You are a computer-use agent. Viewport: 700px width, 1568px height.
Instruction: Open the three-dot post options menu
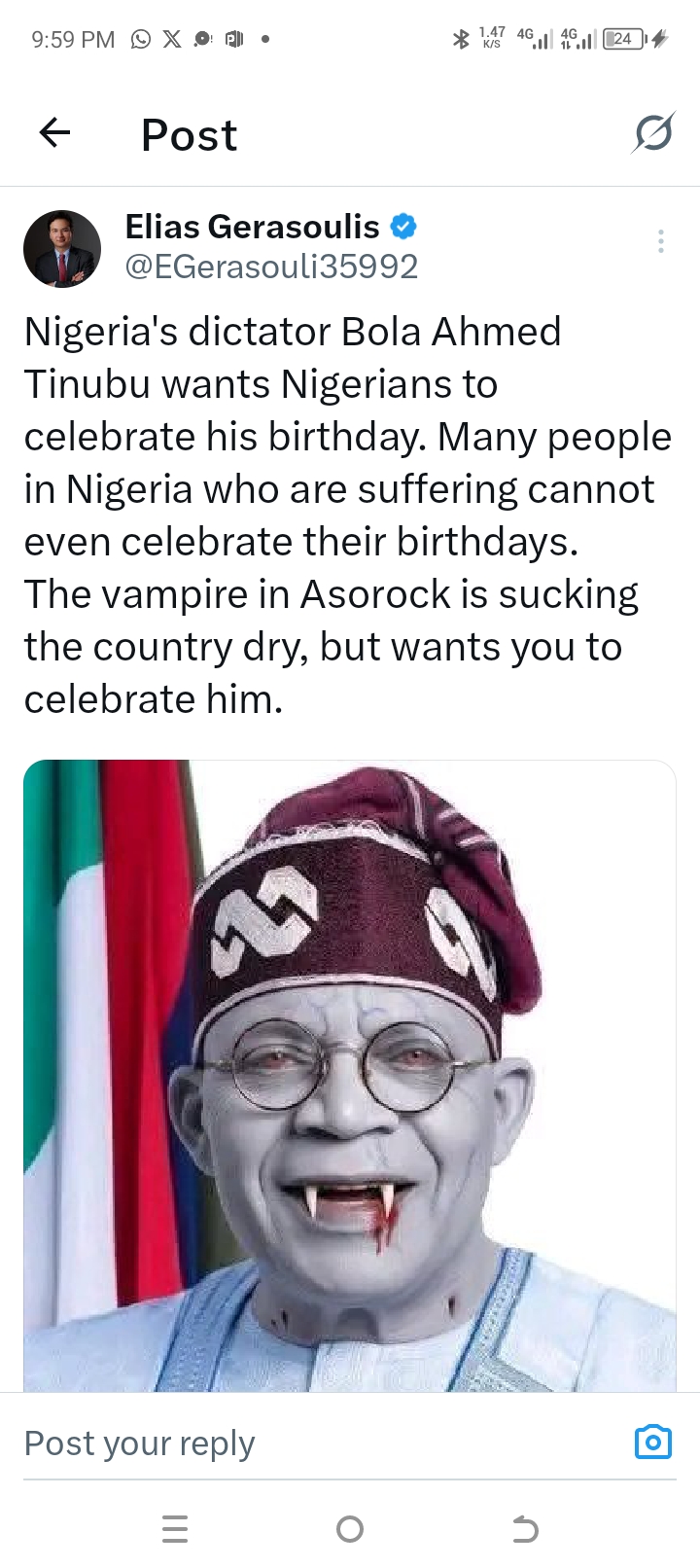660,241
